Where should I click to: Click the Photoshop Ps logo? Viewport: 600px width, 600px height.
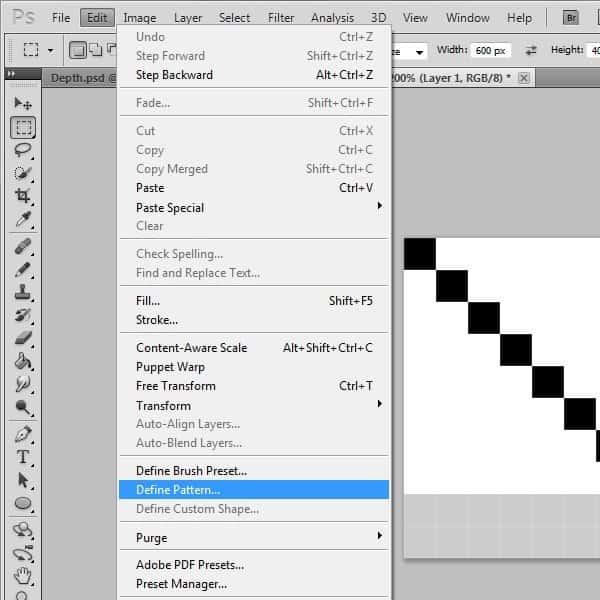(x=23, y=17)
